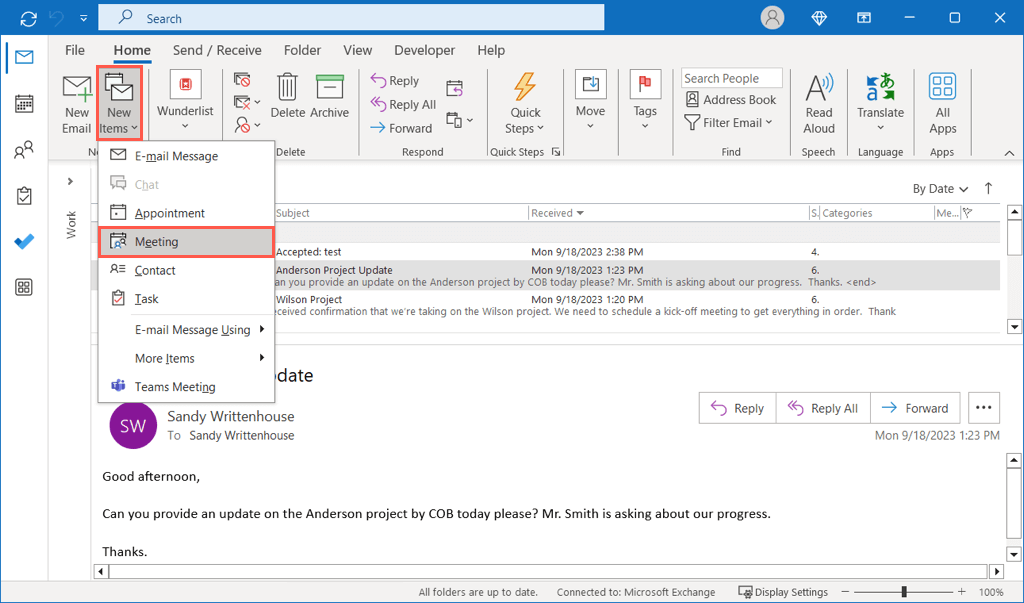Open the Wunderlist add-in
Viewport: 1024px width, 603px height.
tap(185, 100)
